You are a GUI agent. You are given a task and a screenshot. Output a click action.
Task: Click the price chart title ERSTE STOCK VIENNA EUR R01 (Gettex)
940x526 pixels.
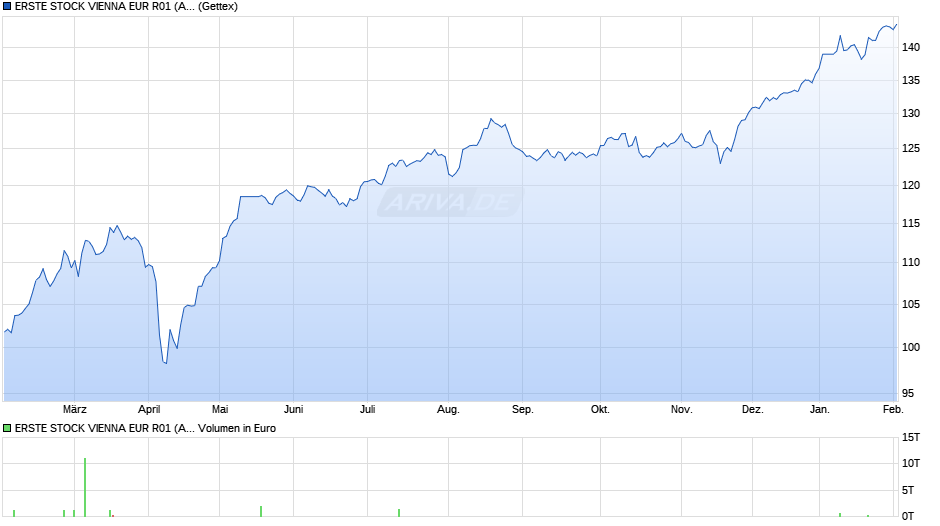[x=126, y=7]
